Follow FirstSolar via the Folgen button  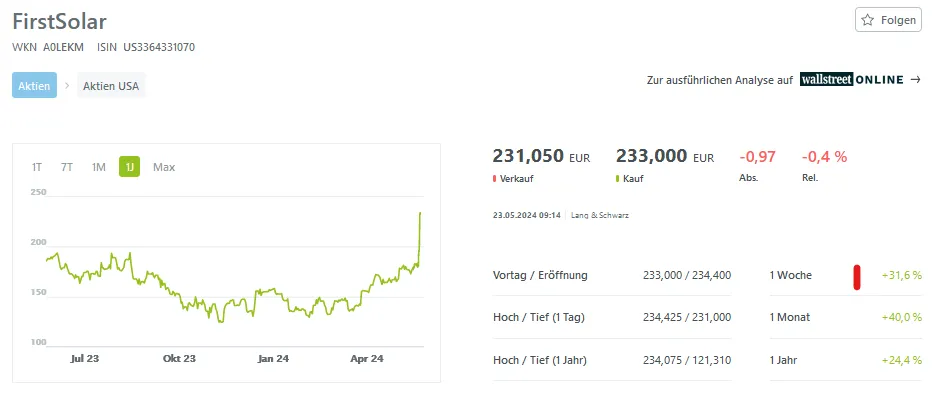pos(888,20)
